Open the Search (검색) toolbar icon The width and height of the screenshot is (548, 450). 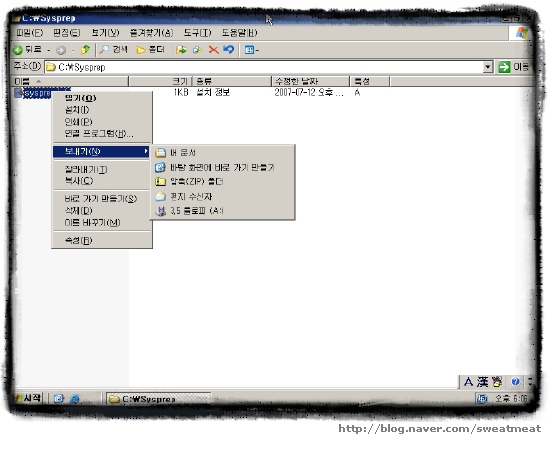[114, 50]
